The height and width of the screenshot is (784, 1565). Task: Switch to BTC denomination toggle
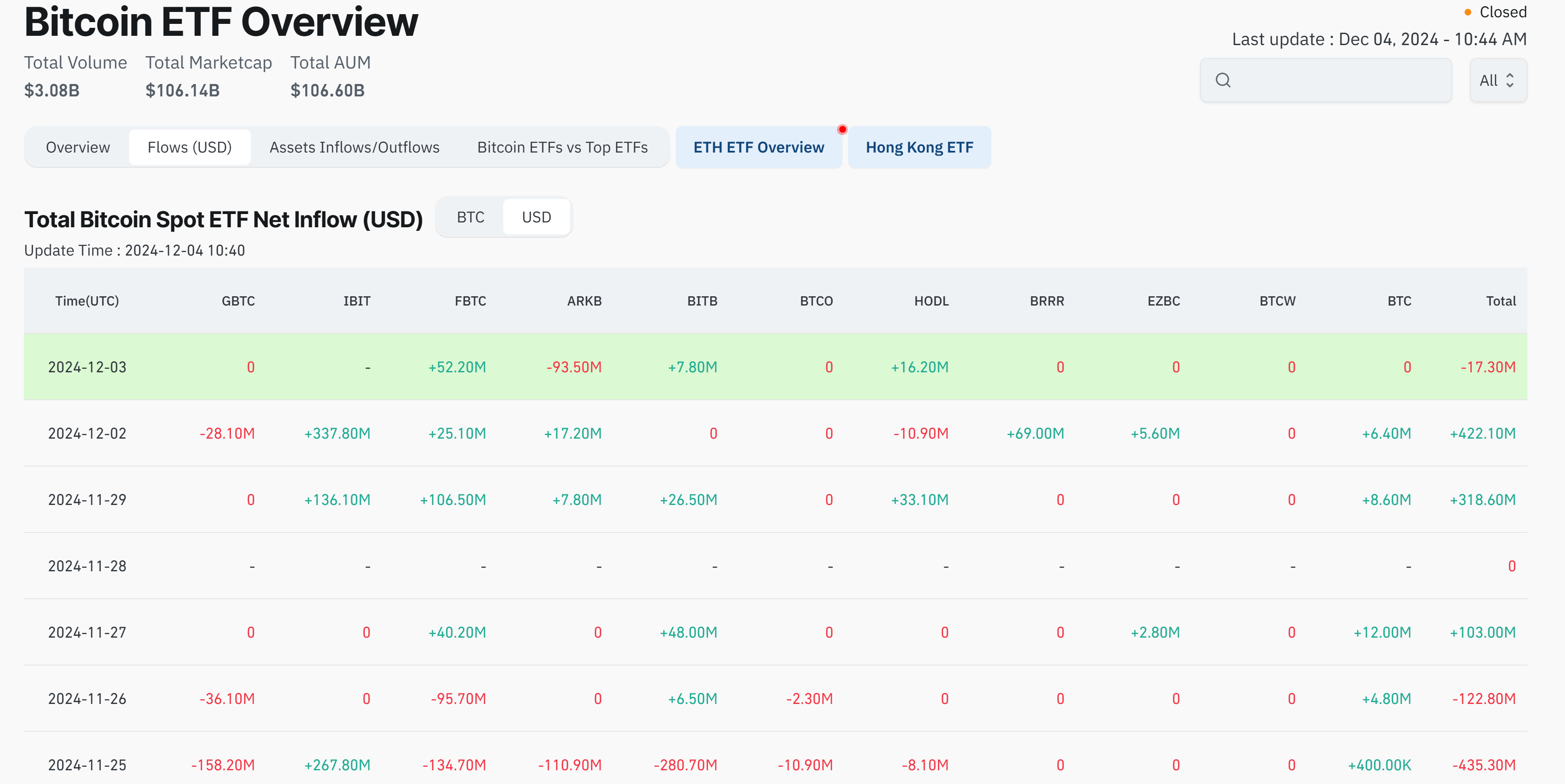470,218
